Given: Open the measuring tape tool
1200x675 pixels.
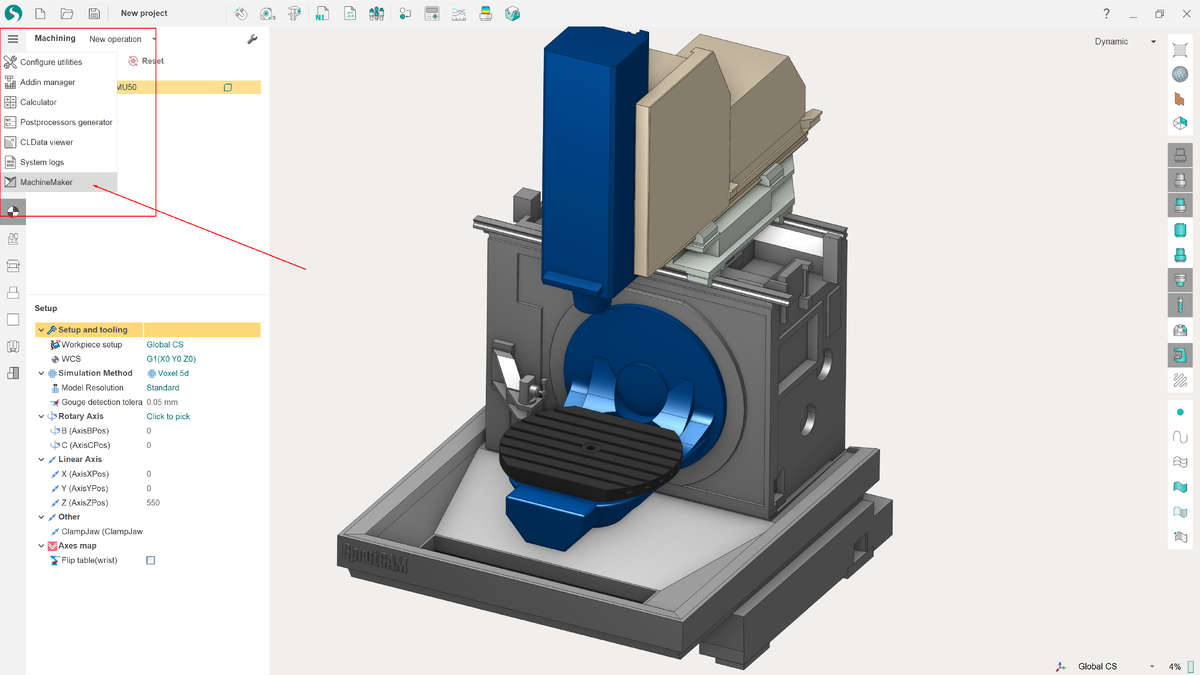Looking at the screenshot, I should [x=268, y=14].
